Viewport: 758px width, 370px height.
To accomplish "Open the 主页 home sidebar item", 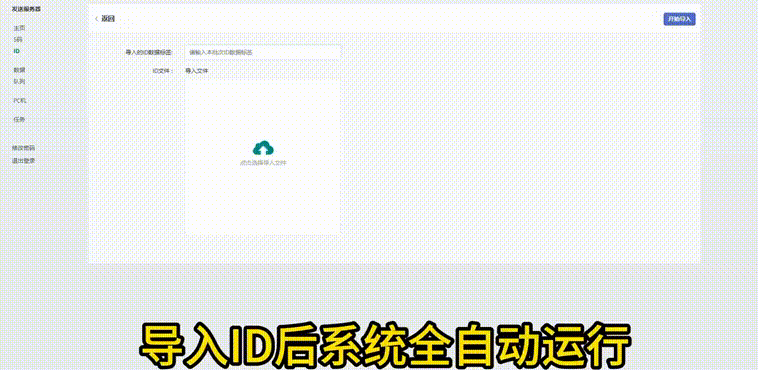I will 19,28.
